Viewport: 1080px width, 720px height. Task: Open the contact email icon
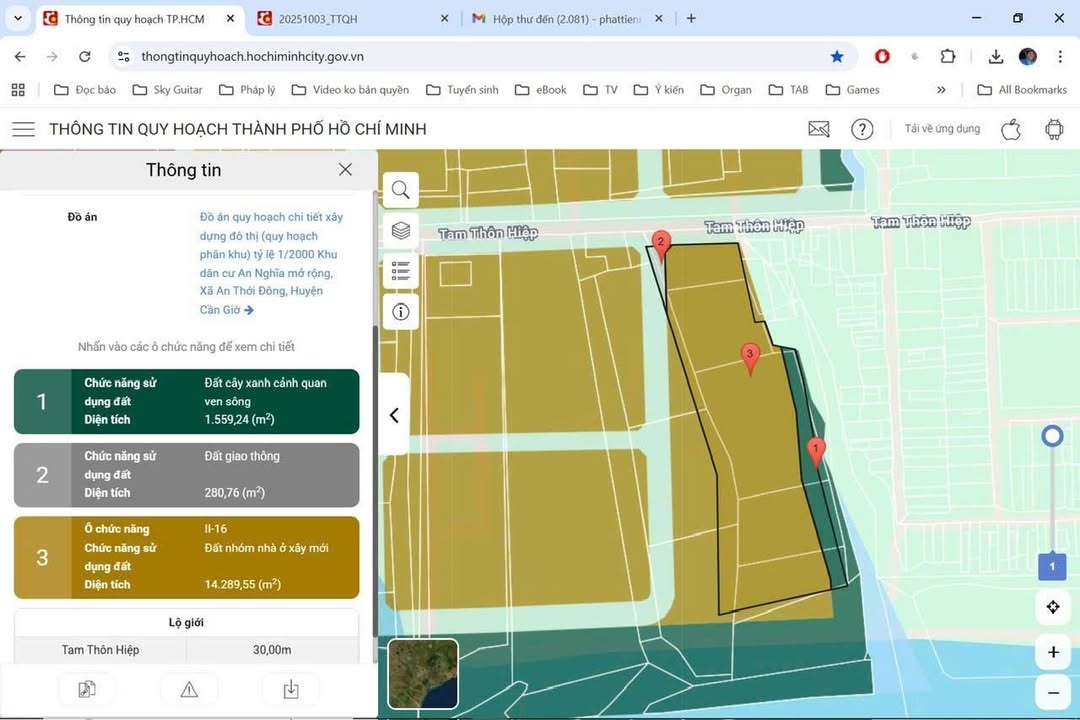tap(818, 128)
